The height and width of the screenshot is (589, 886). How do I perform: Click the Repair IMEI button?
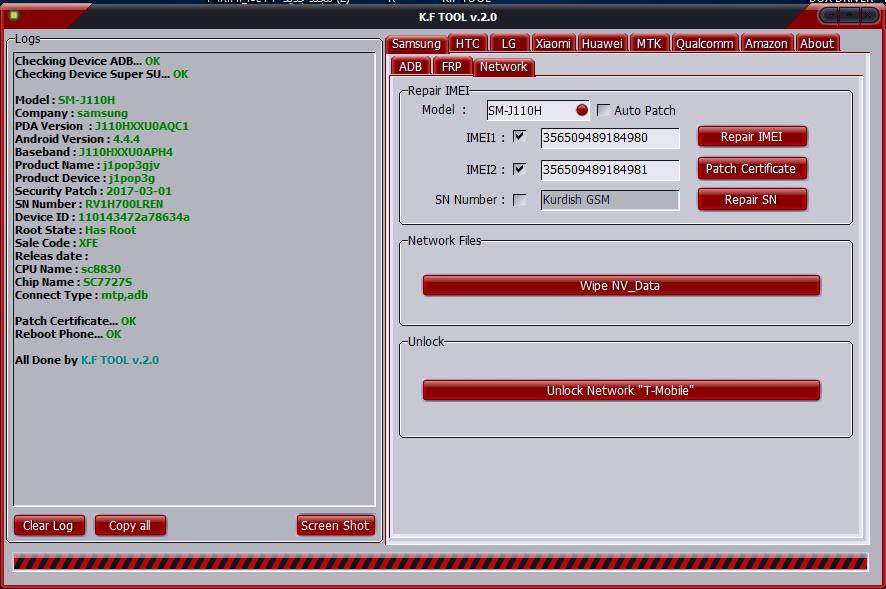click(752, 136)
